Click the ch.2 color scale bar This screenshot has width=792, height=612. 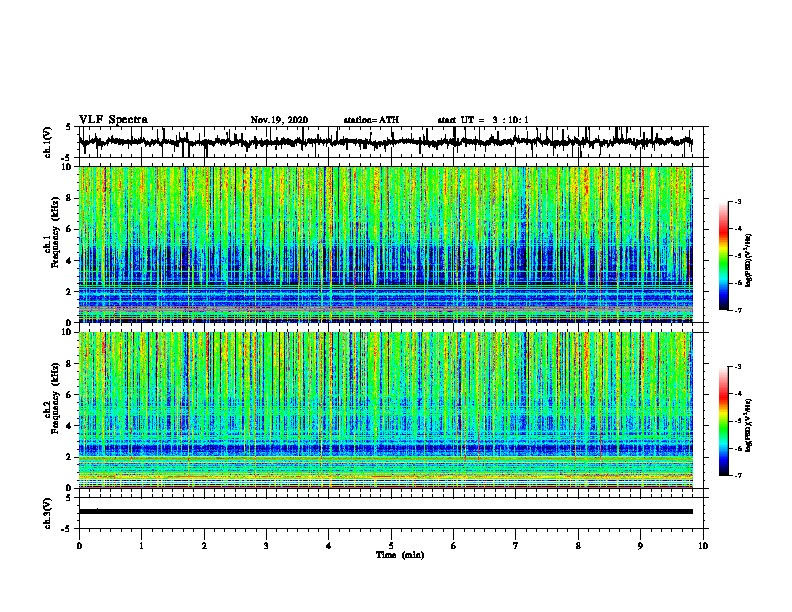coord(724,421)
